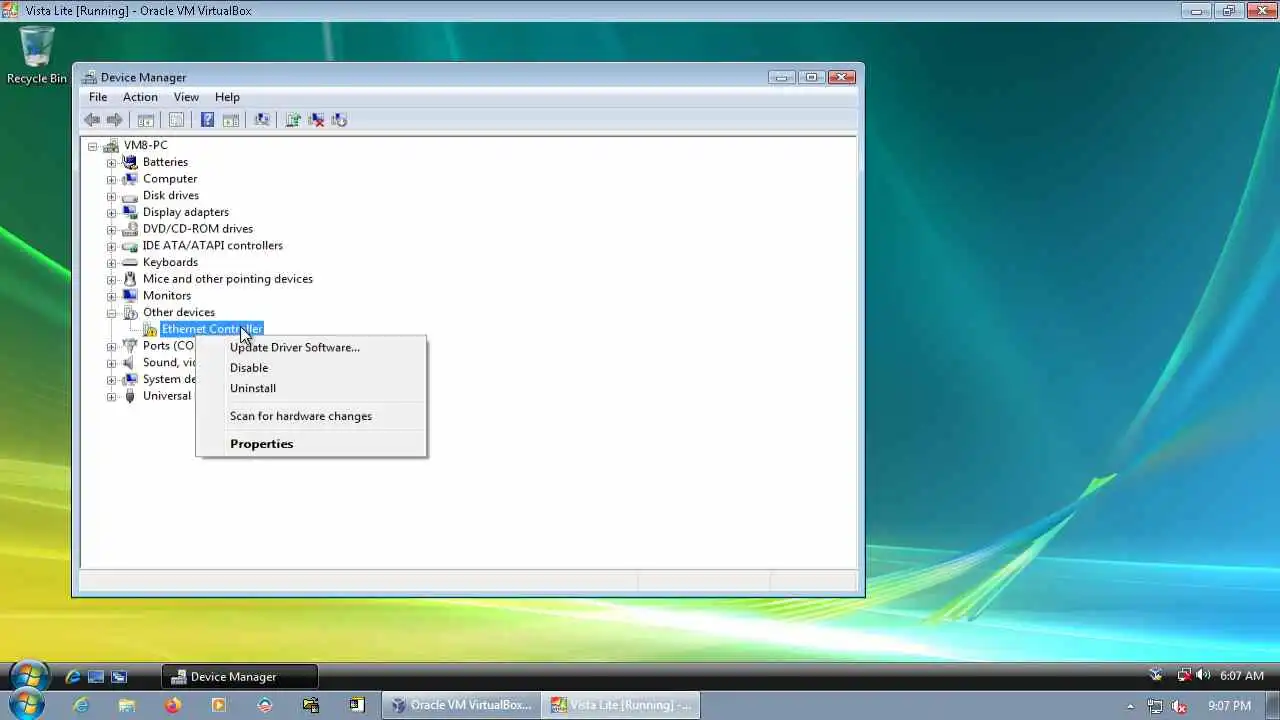Click the network icon in Vista system tray
The image size is (1280, 720).
pyautogui.click(x=1184, y=676)
